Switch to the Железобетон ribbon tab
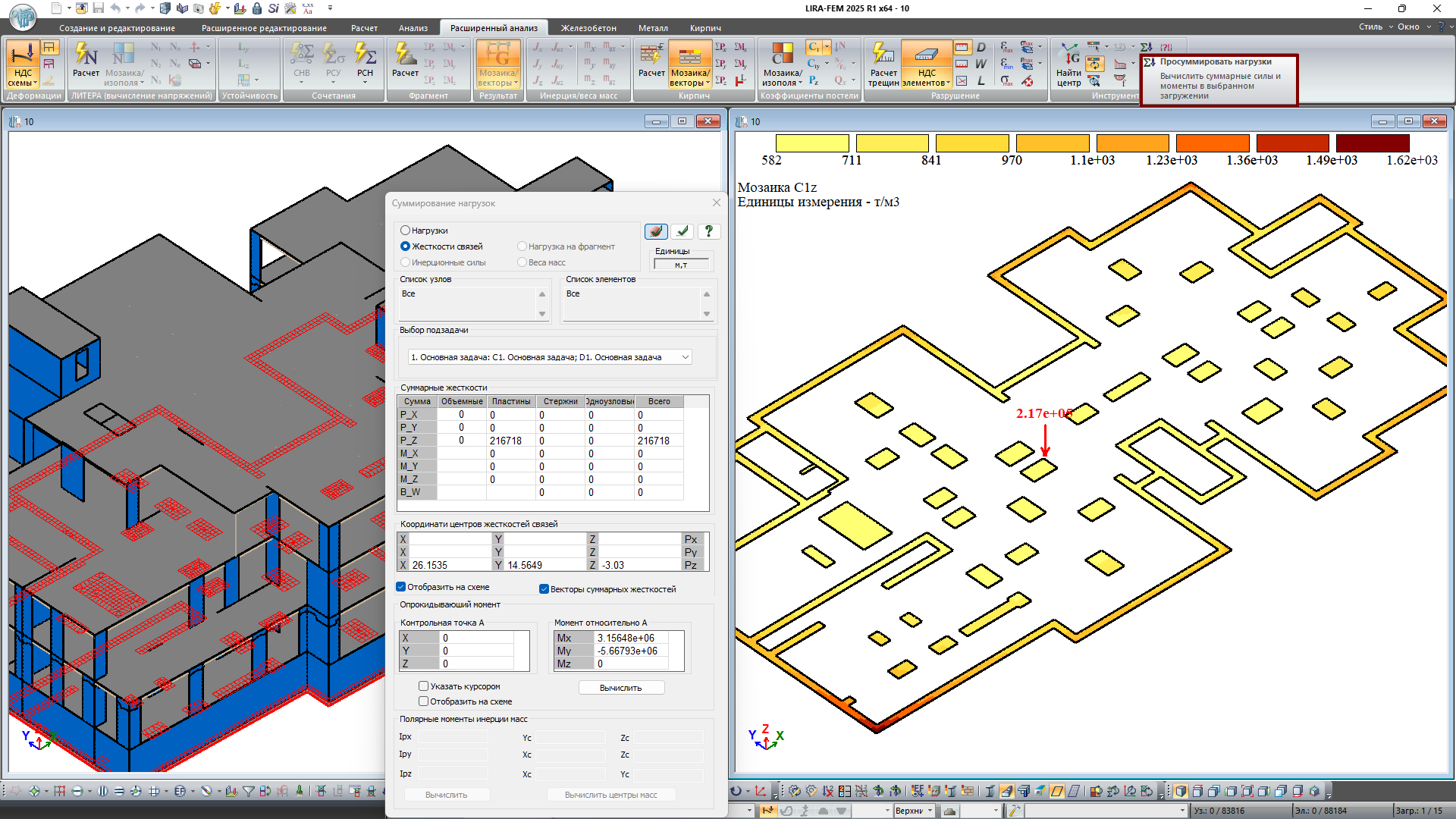1456x819 pixels. coord(588,28)
